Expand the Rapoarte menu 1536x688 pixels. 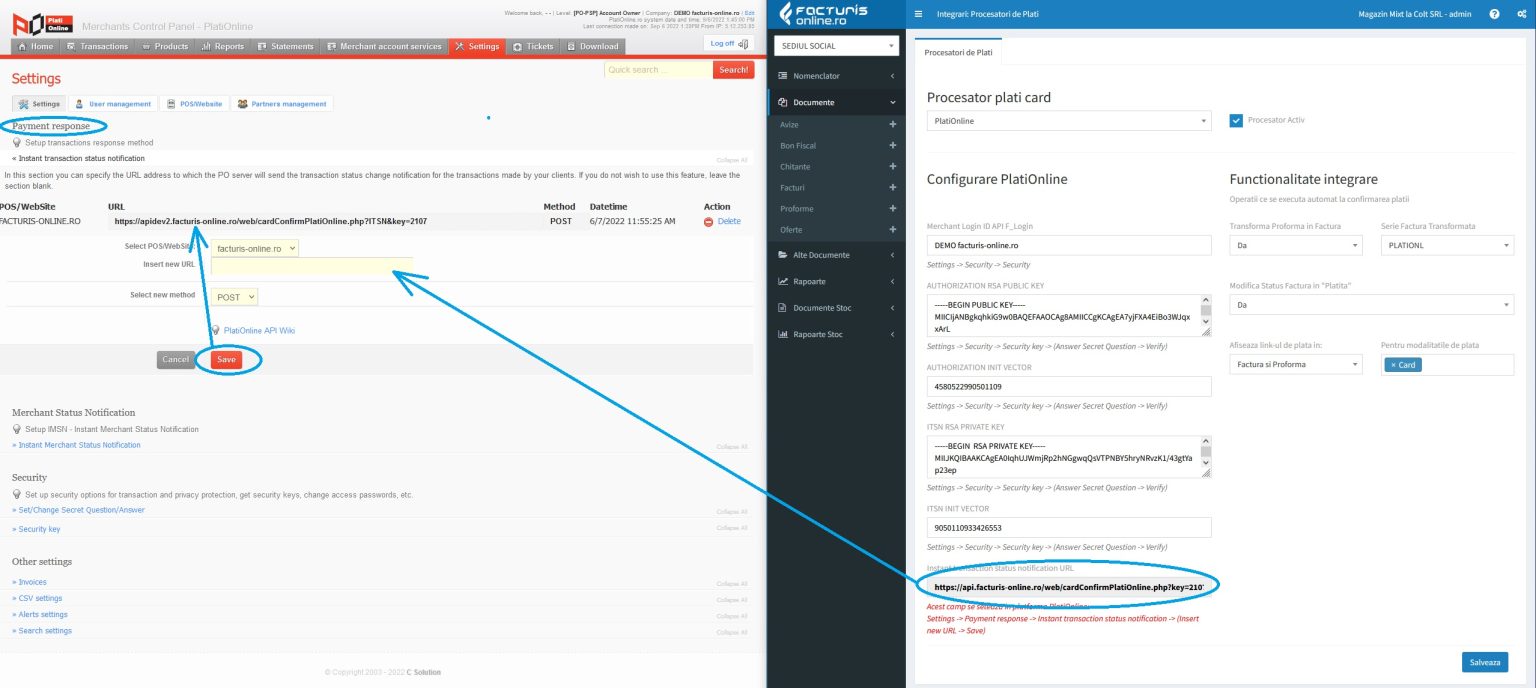(x=836, y=281)
